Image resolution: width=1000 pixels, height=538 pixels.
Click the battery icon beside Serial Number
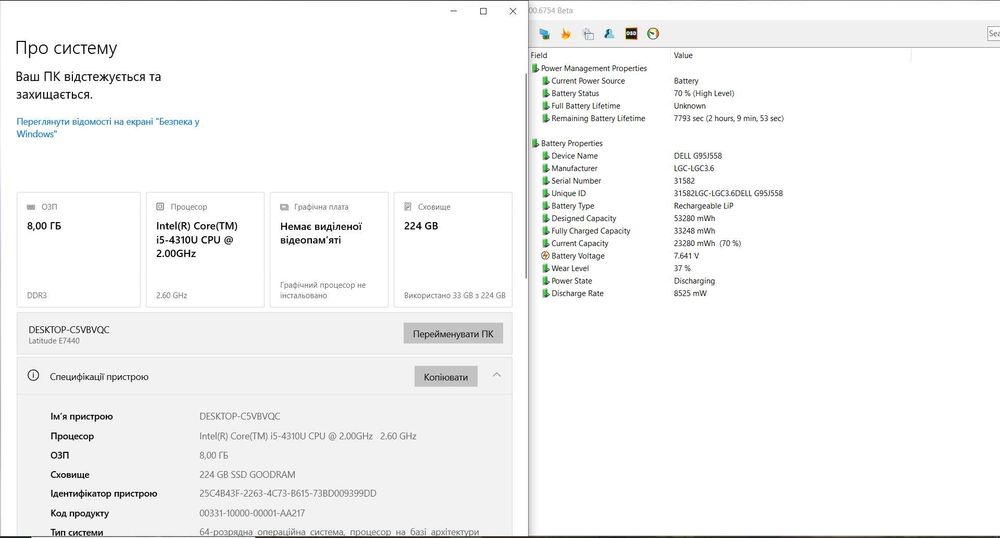click(545, 180)
